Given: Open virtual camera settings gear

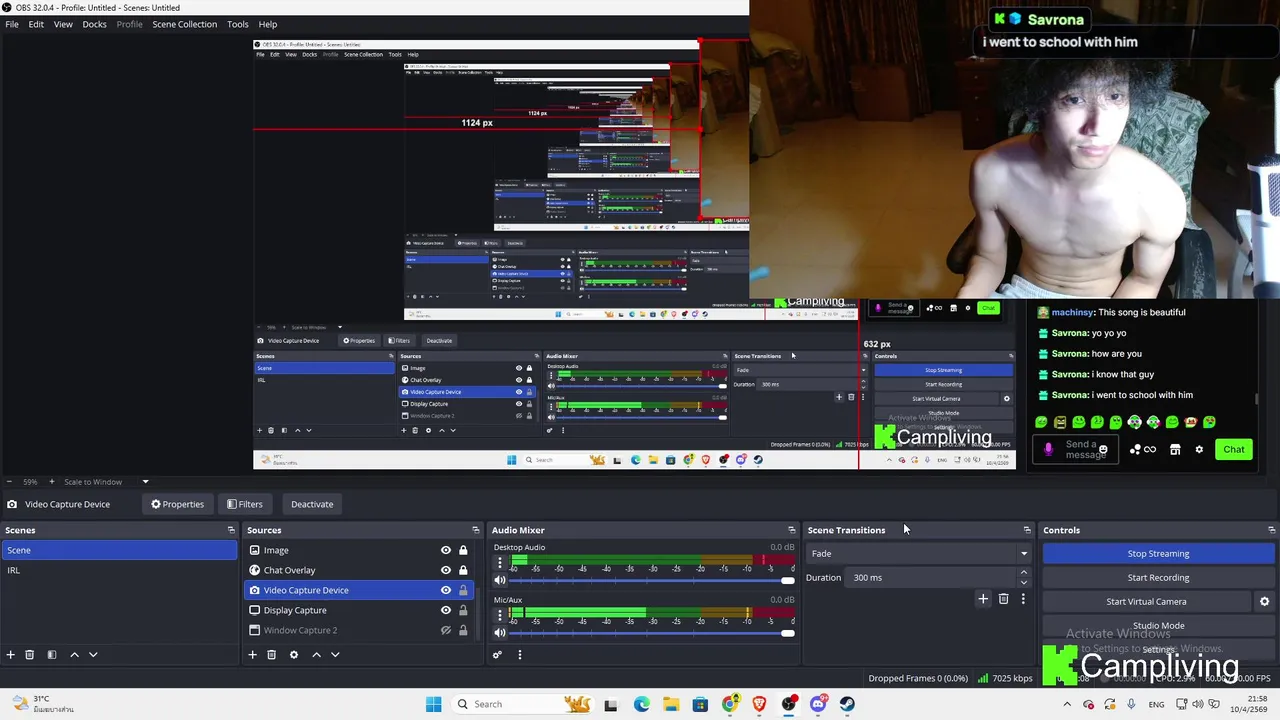Looking at the screenshot, I should [x=1264, y=601].
